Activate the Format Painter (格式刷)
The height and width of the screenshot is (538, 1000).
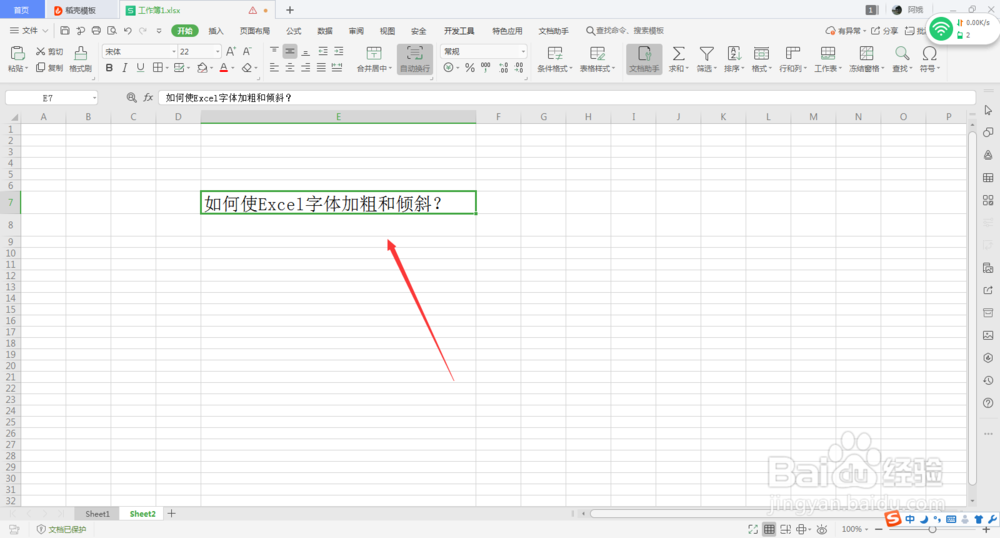coord(80,59)
